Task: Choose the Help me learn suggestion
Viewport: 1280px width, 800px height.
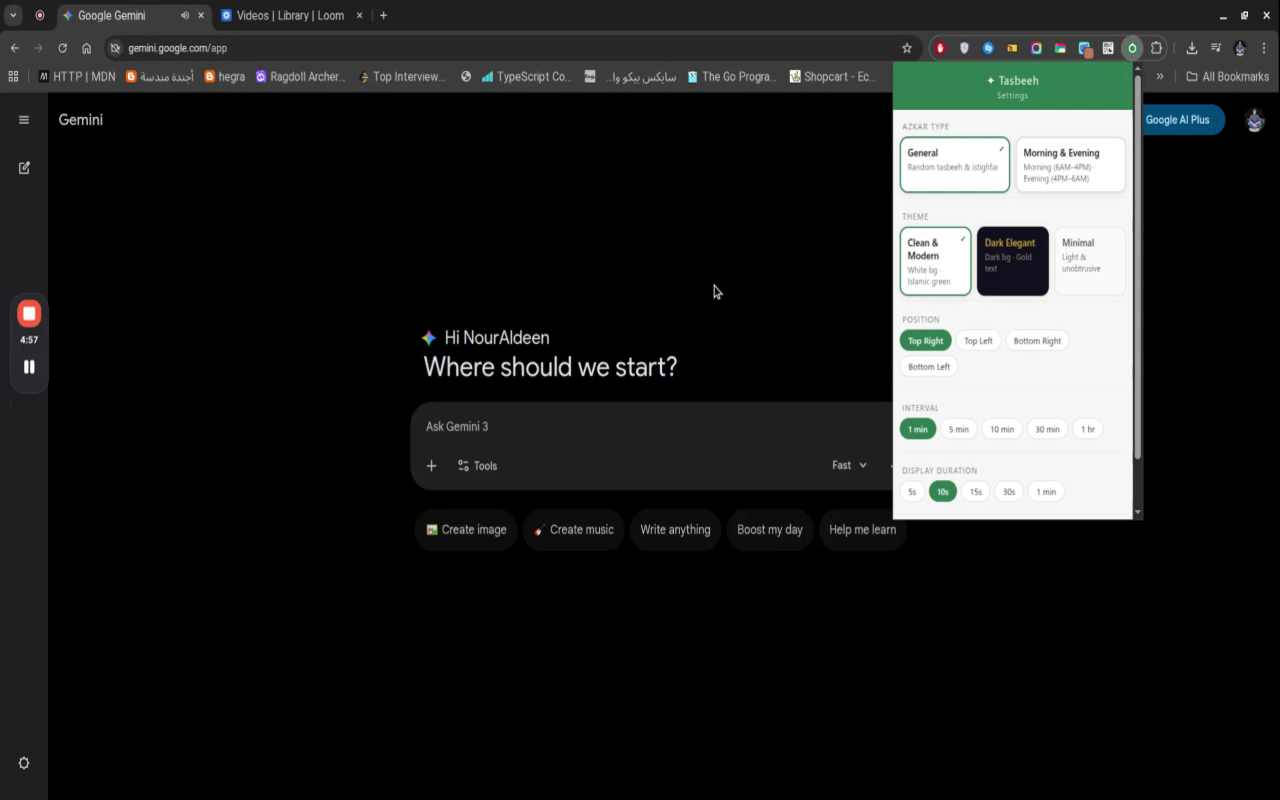Action: [862, 530]
